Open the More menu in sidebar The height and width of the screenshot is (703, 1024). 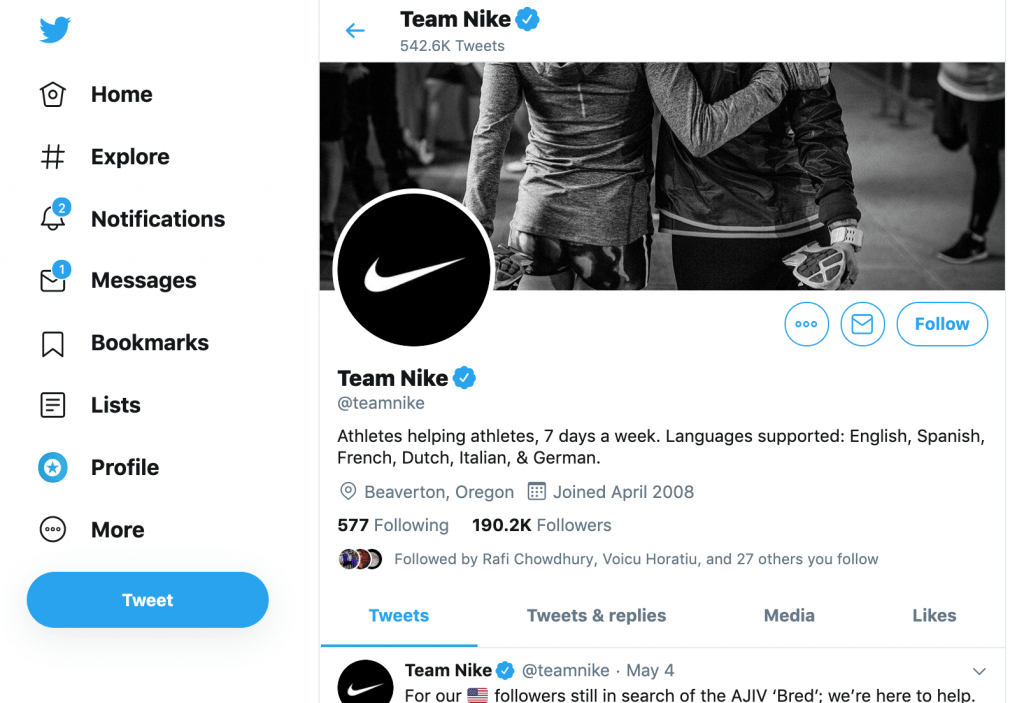(x=53, y=530)
